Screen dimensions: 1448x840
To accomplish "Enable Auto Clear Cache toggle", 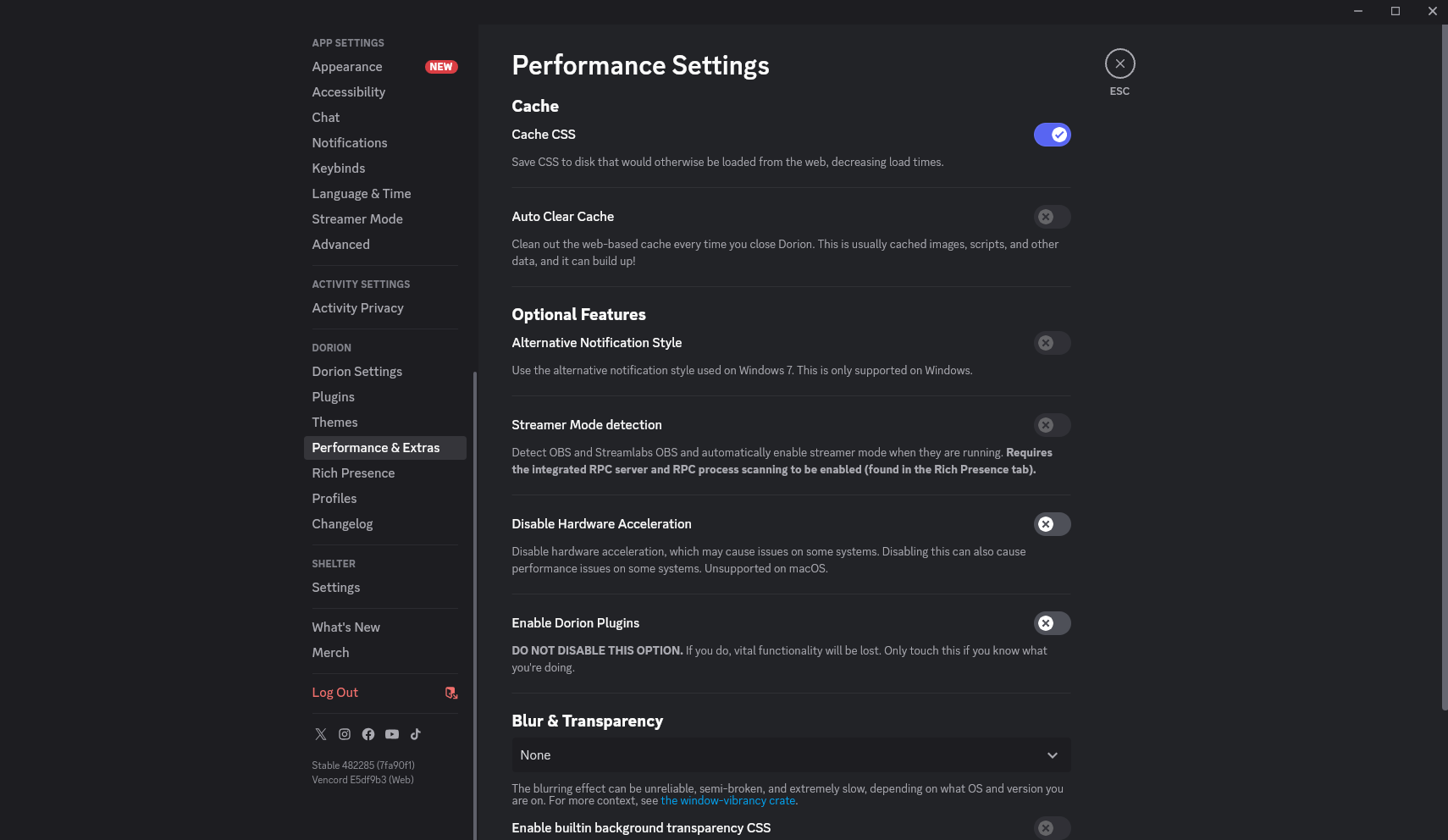I will click(x=1052, y=217).
